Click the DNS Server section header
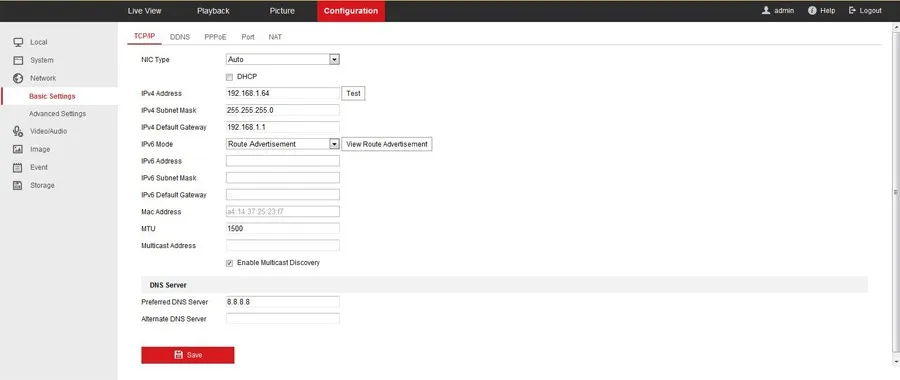Viewport: 900px width, 380px height. pyautogui.click(x=504, y=285)
